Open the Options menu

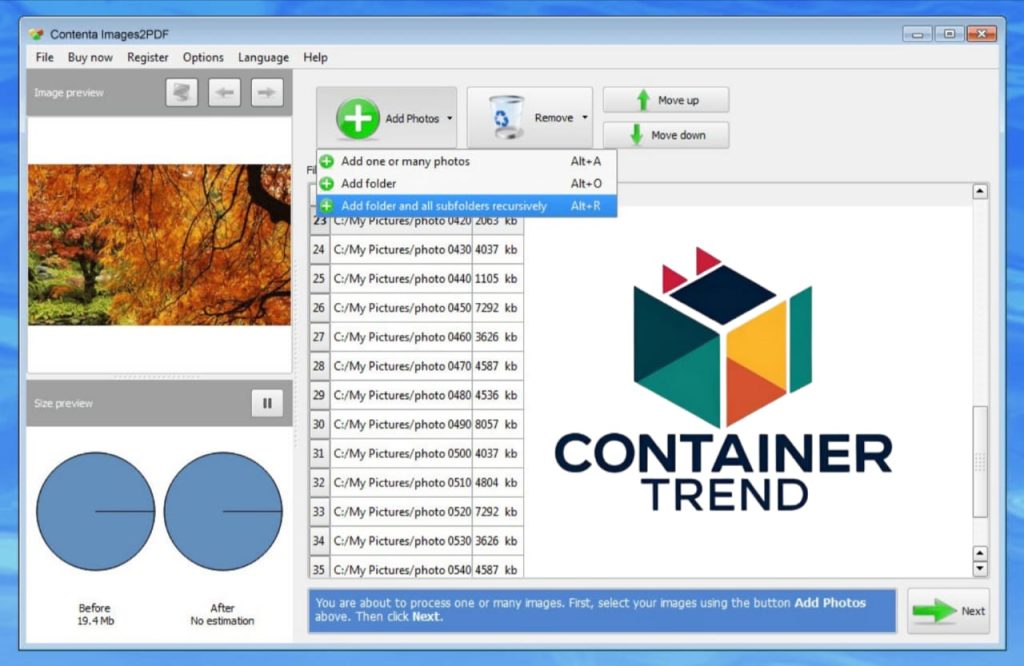[203, 57]
